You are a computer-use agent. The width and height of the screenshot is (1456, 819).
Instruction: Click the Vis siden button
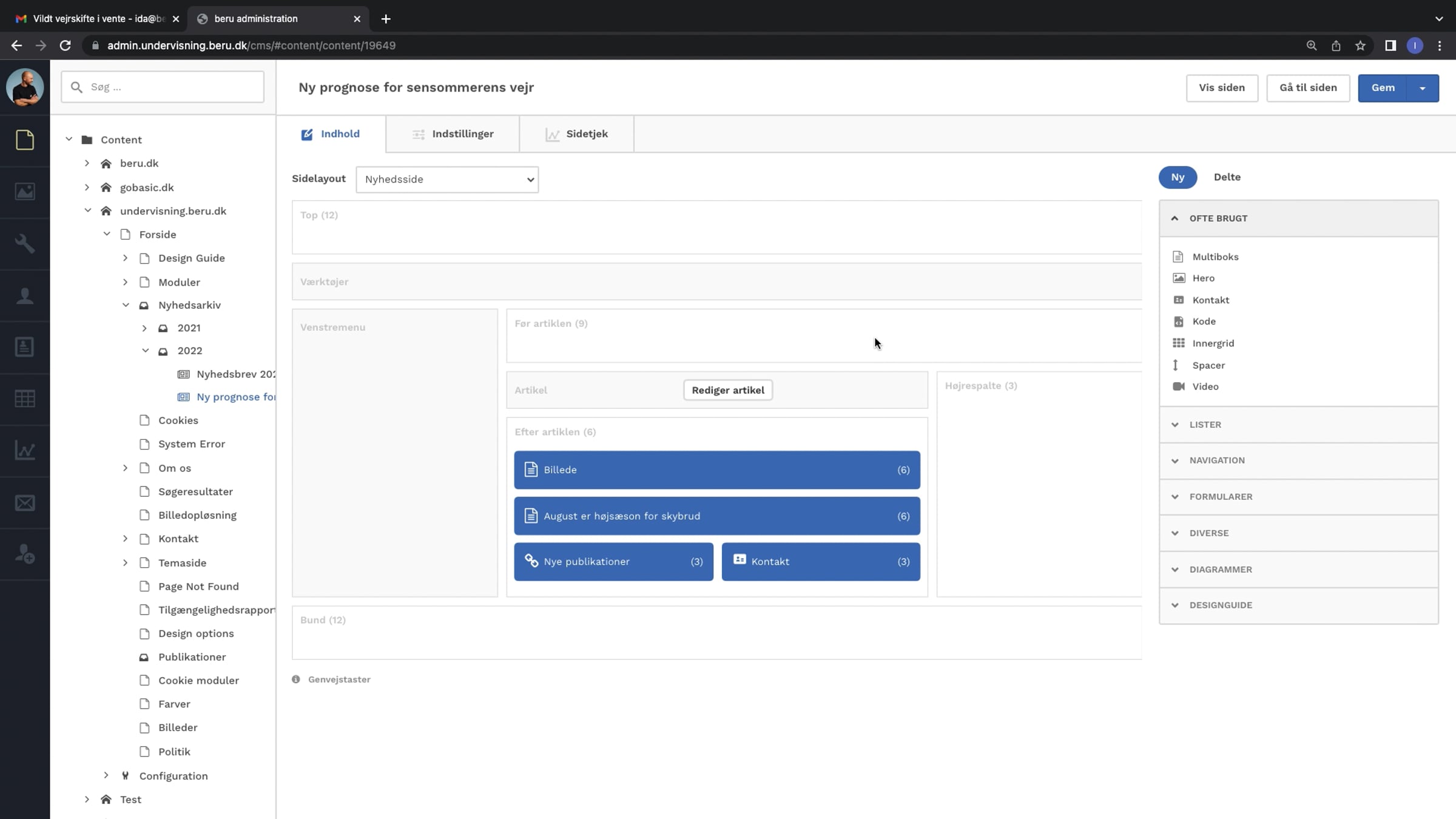[1222, 88]
